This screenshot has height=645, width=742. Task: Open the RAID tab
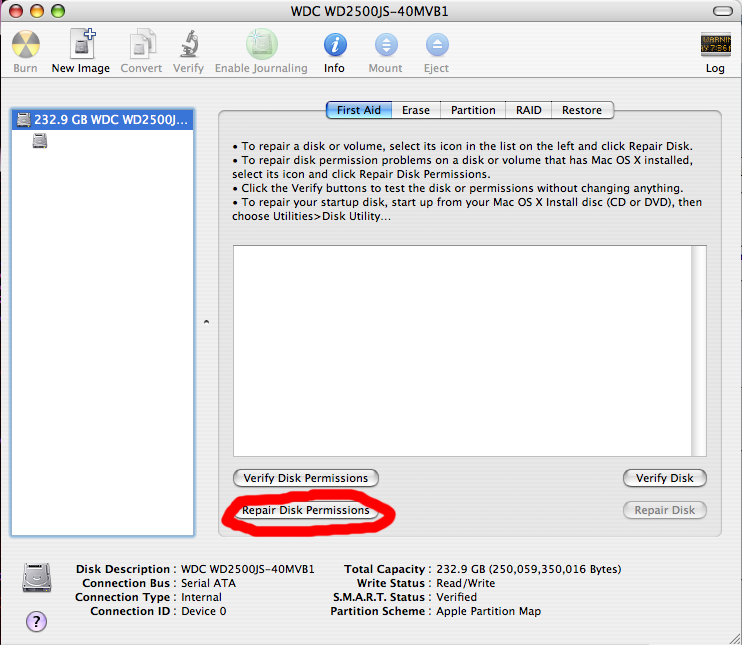click(x=529, y=110)
